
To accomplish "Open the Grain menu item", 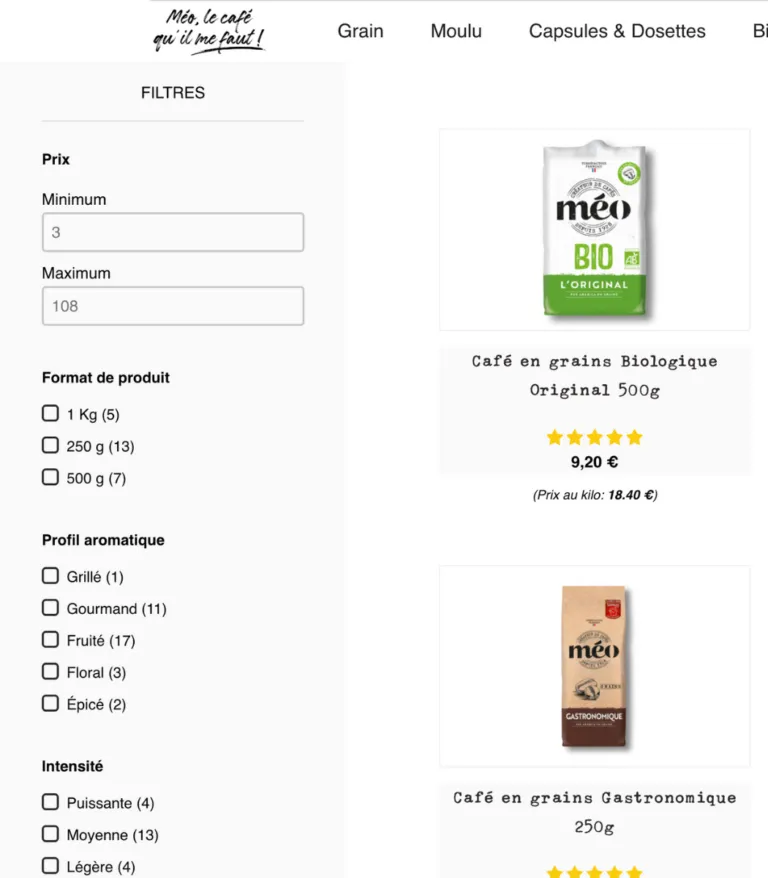I will [x=361, y=31].
